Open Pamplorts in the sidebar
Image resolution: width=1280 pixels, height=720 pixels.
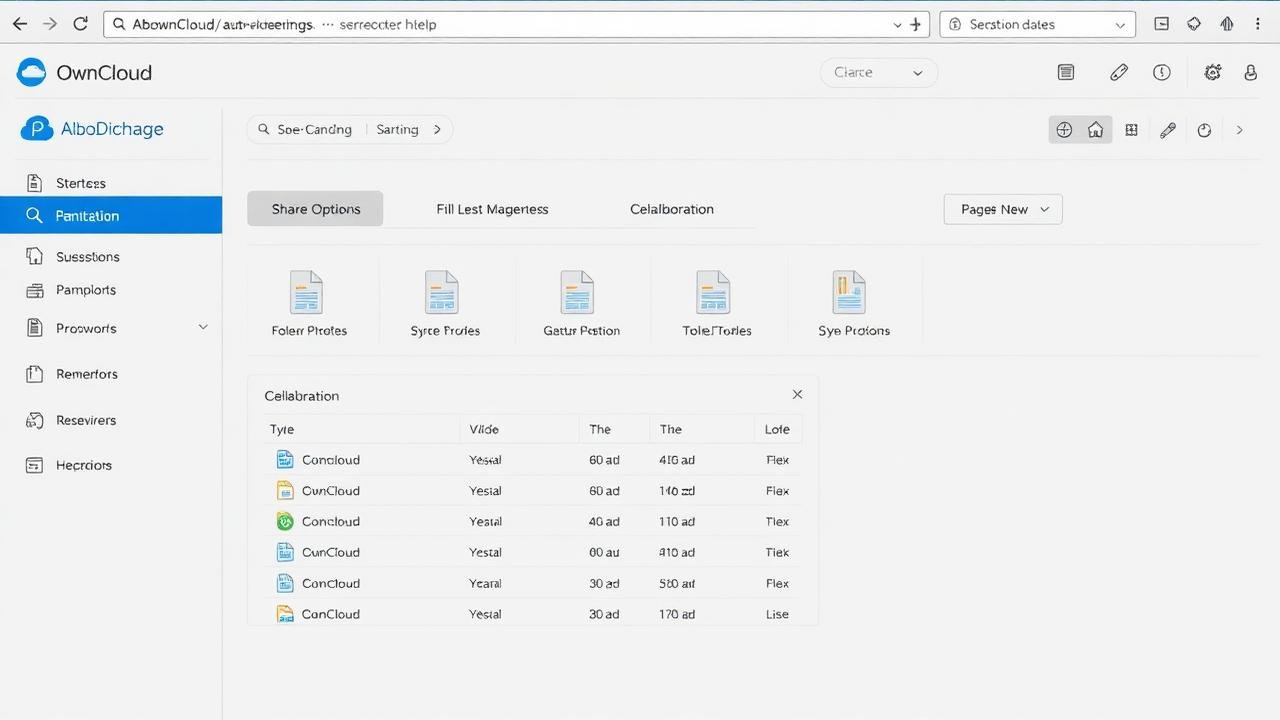click(x=111, y=290)
